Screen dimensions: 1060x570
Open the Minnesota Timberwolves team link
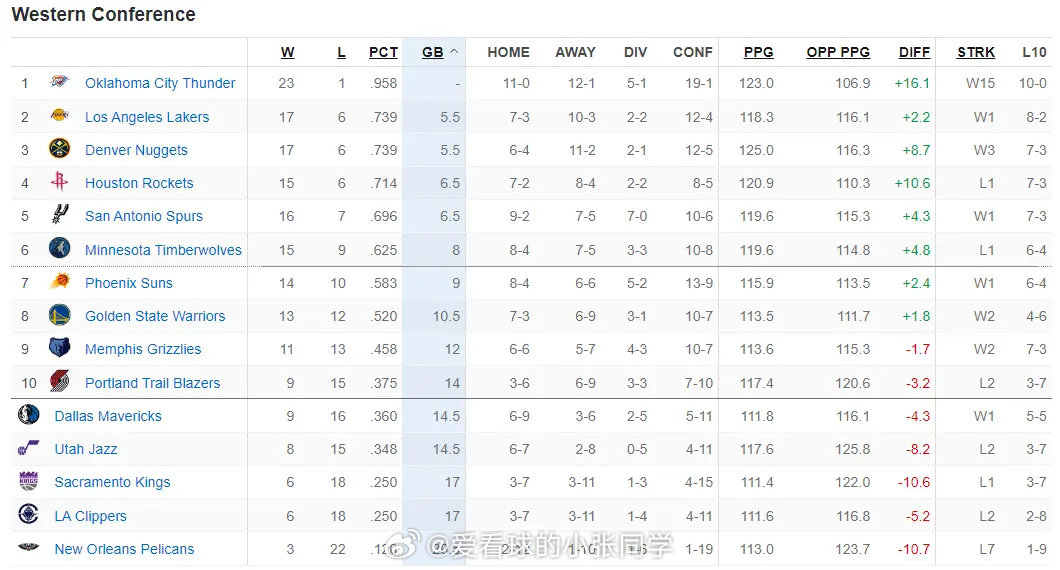tap(163, 250)
